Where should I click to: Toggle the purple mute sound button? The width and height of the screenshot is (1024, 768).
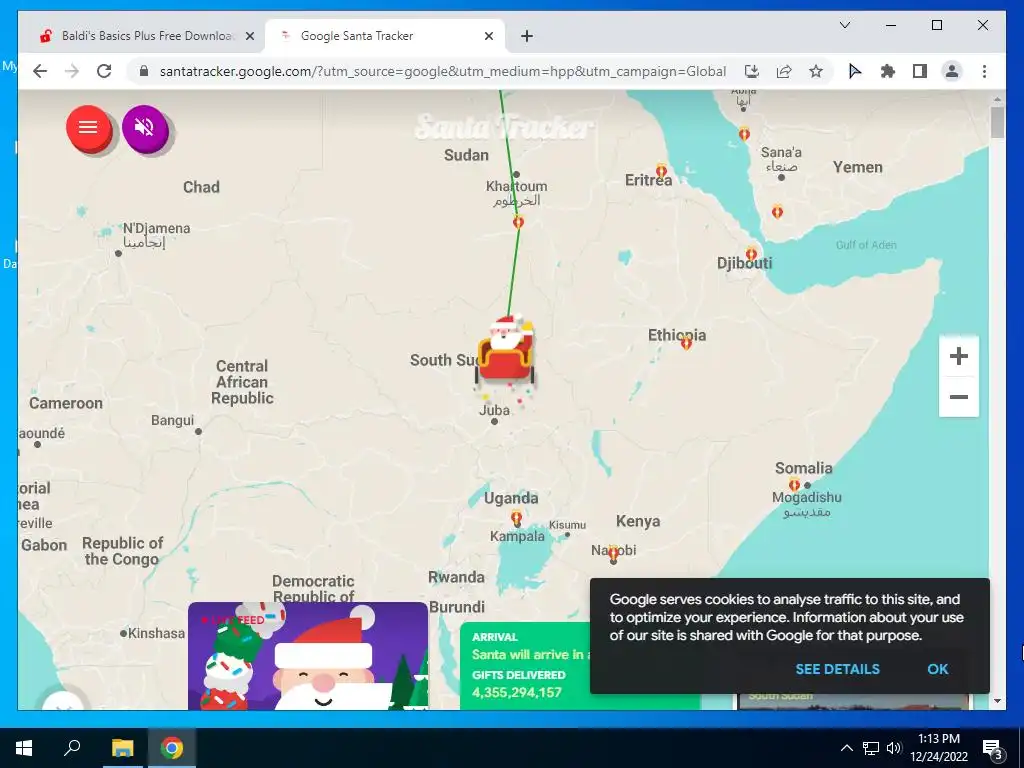[144, 128]
